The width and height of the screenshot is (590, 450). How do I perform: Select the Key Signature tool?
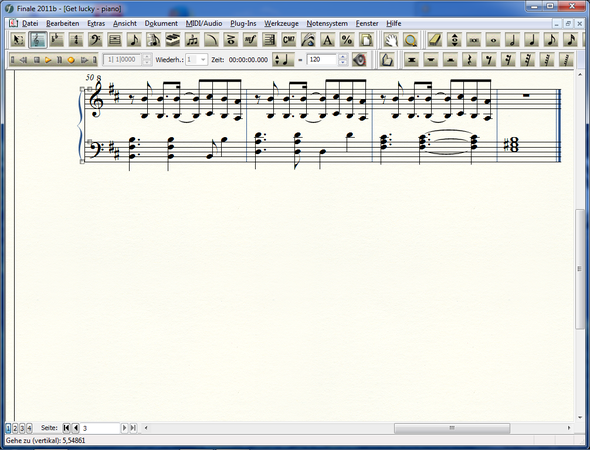pos(57,40)
